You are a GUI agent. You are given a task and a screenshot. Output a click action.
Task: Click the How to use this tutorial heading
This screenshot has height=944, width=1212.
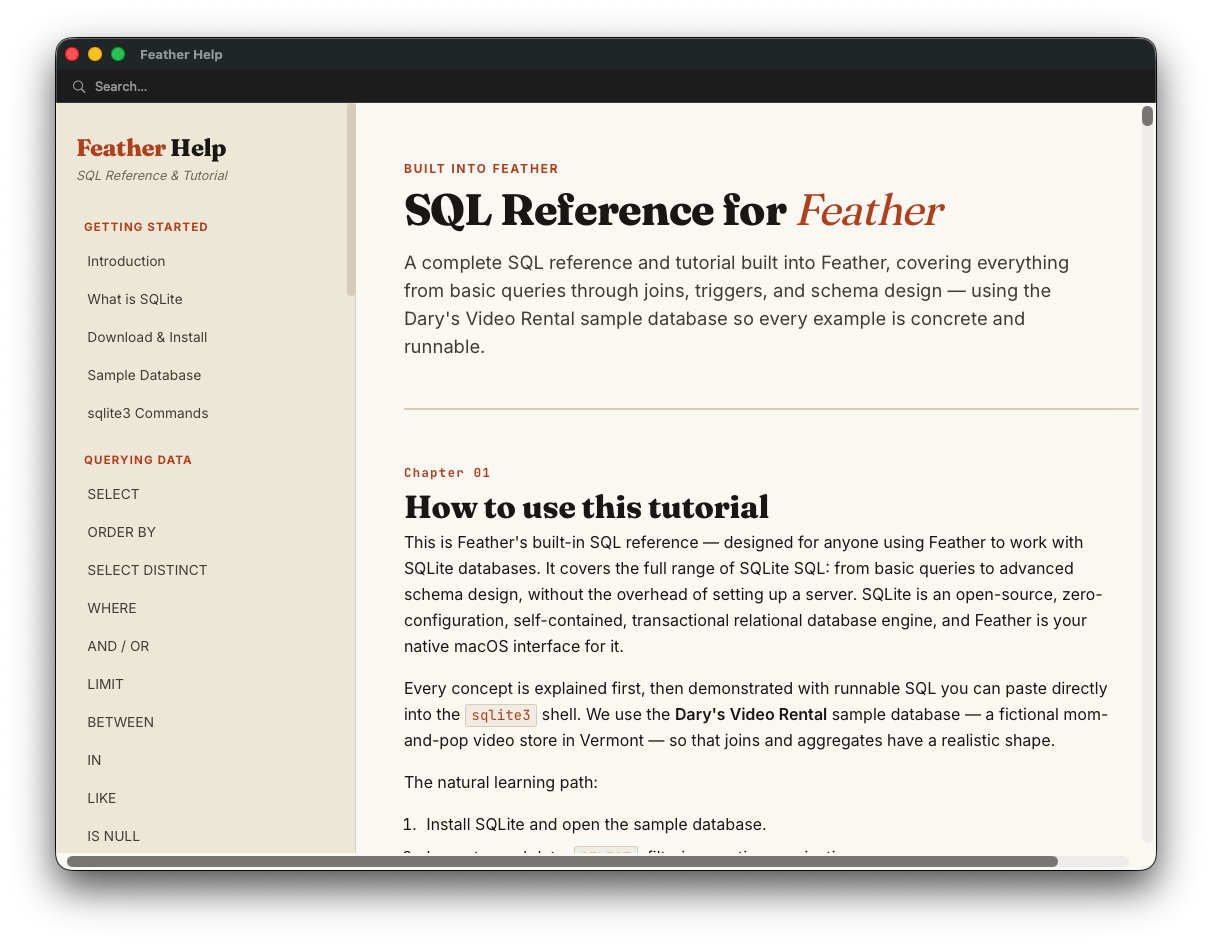point(586,507)
